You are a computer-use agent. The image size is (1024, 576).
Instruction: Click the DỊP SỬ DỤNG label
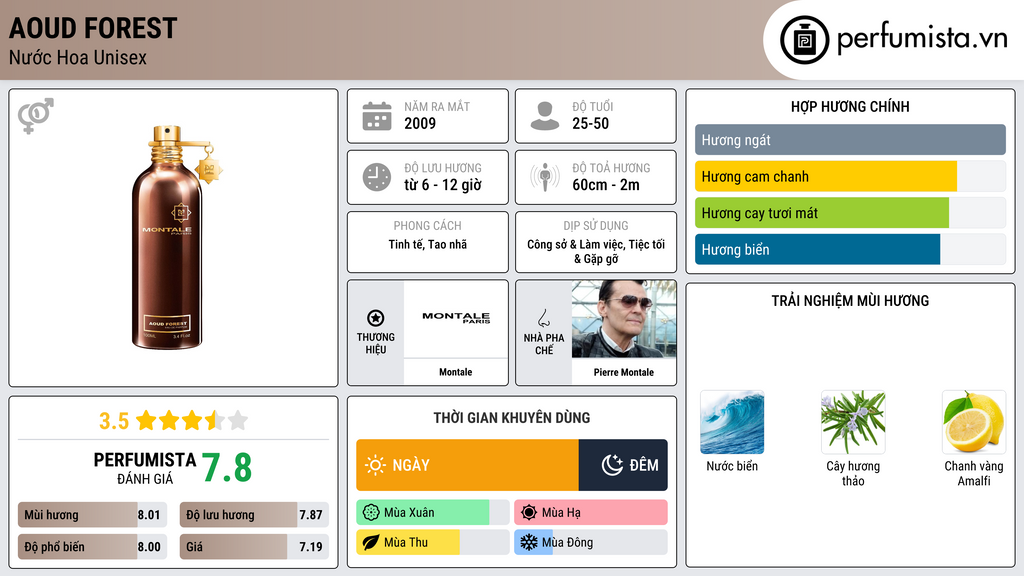pos(596,226)
